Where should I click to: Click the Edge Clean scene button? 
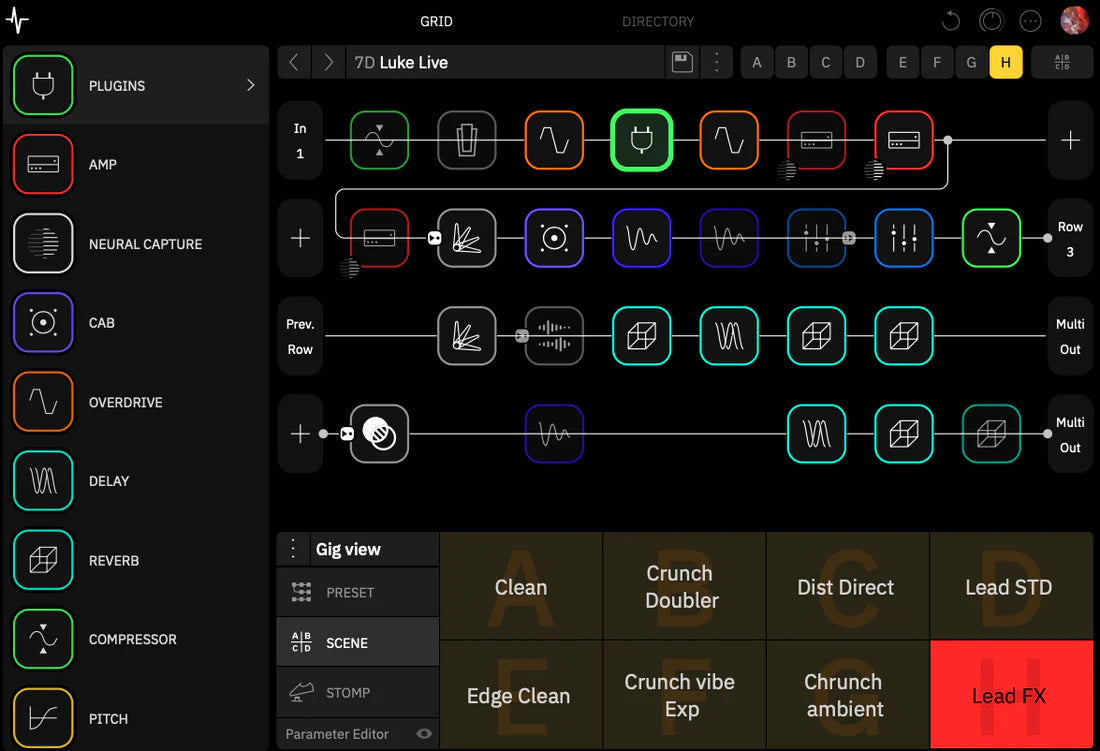tap(520, 694)
